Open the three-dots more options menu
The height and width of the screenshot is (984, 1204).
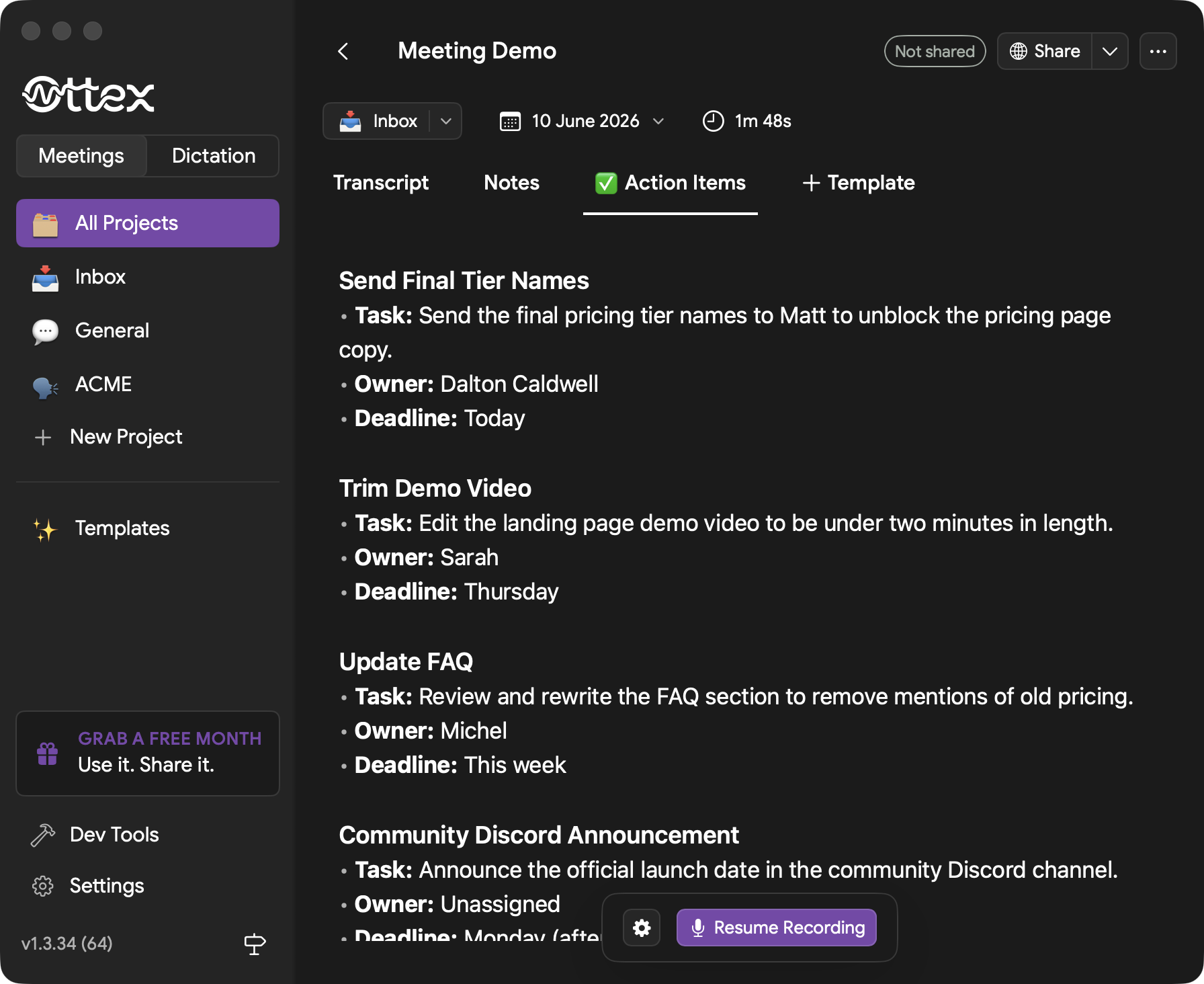point(1158,51)
